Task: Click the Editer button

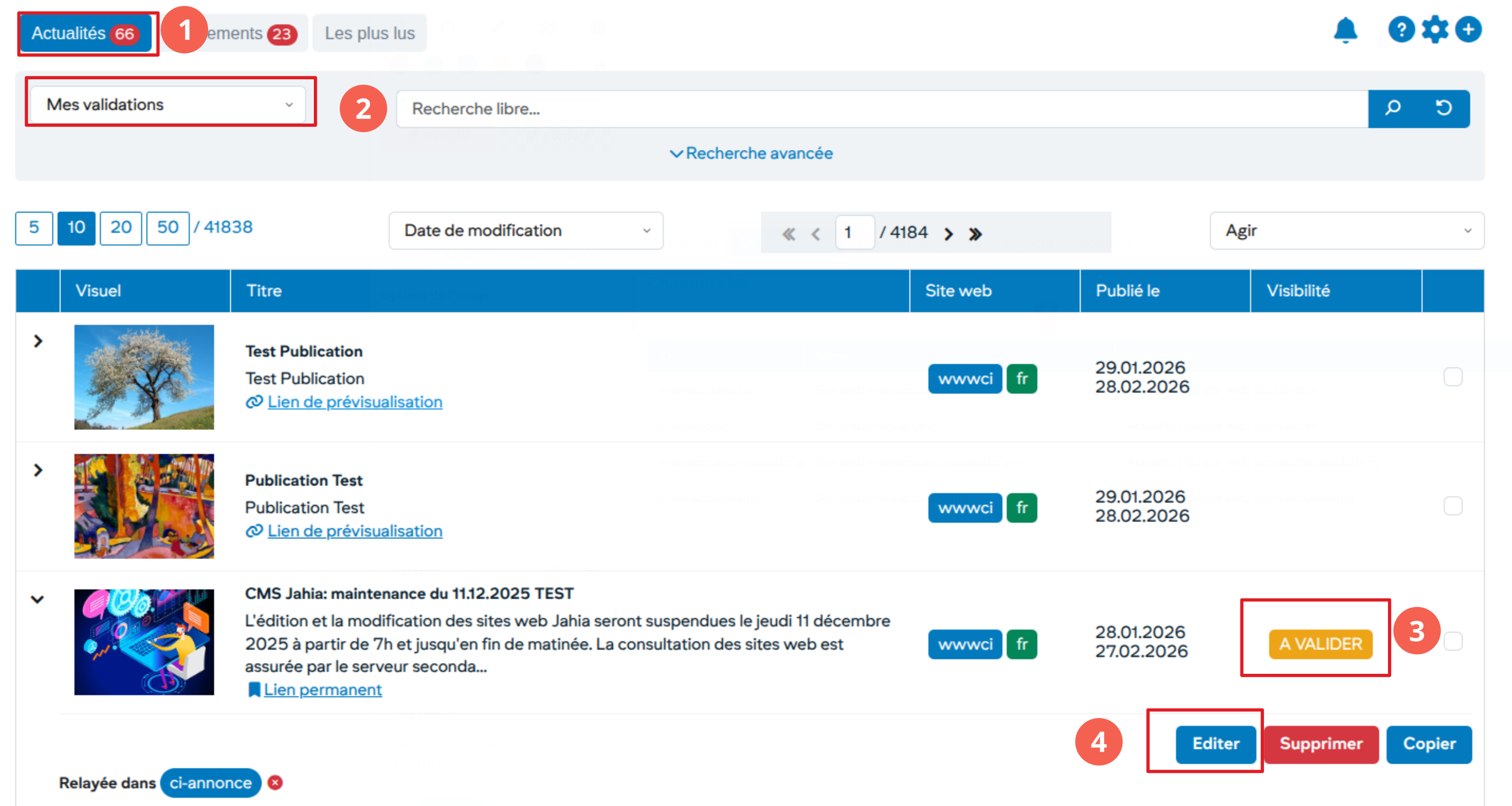Action: tap(1215, 744)
